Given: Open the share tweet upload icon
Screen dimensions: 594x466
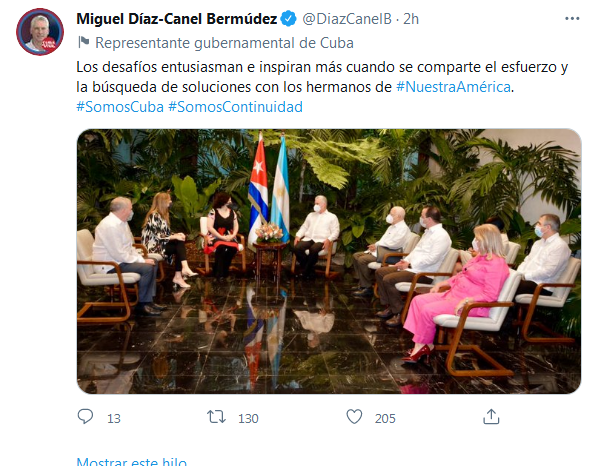Looking at the screenshot, I should pyautogui.click(x=491, y=416).
